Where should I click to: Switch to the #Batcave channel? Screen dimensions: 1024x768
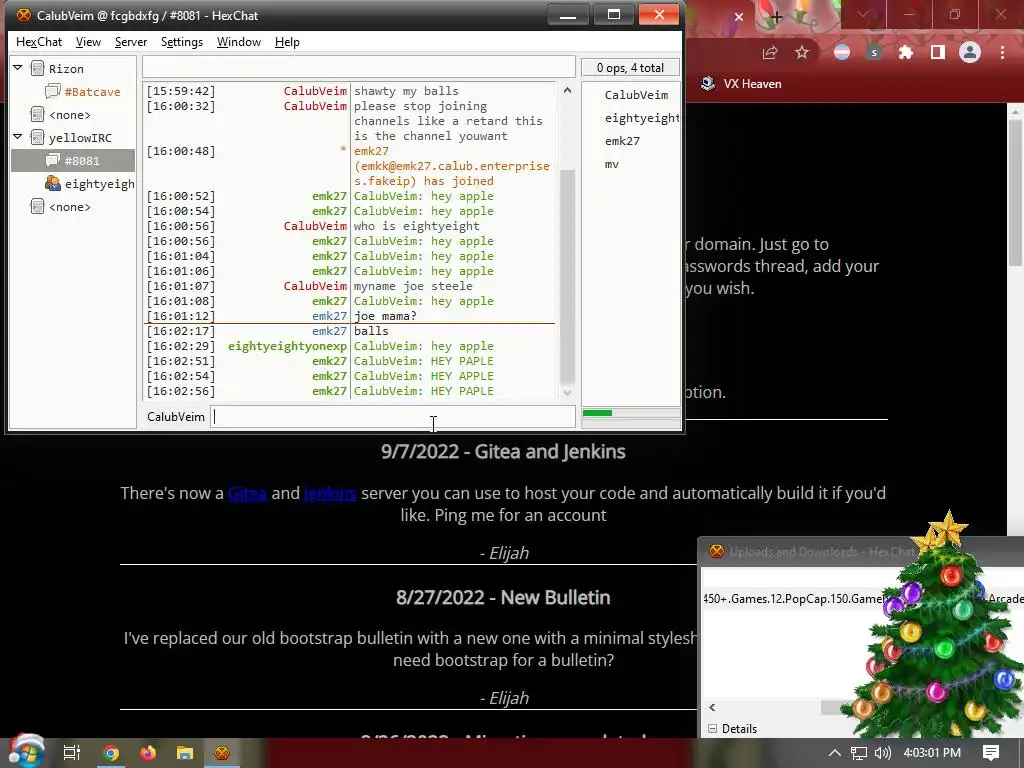[x=92, y=92]
